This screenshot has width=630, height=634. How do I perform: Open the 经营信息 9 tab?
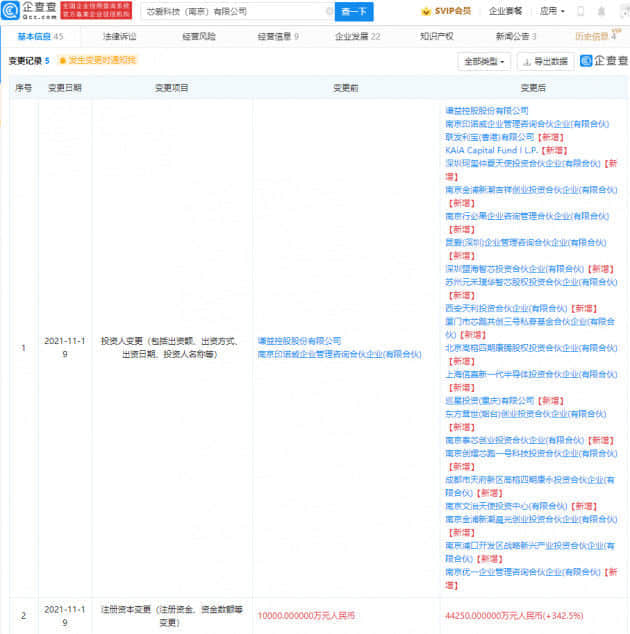click(278, 37)
